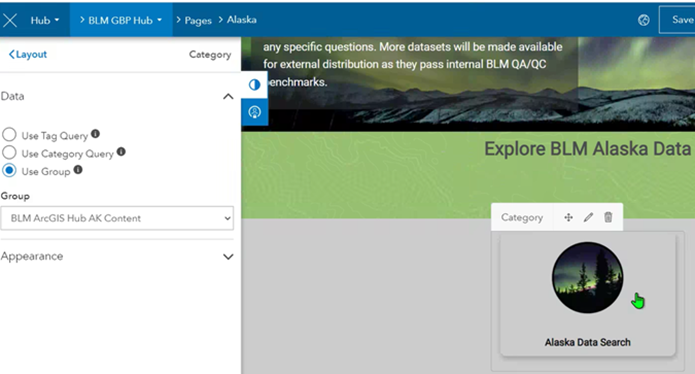Collapse the Data section

tap(228, 96)
